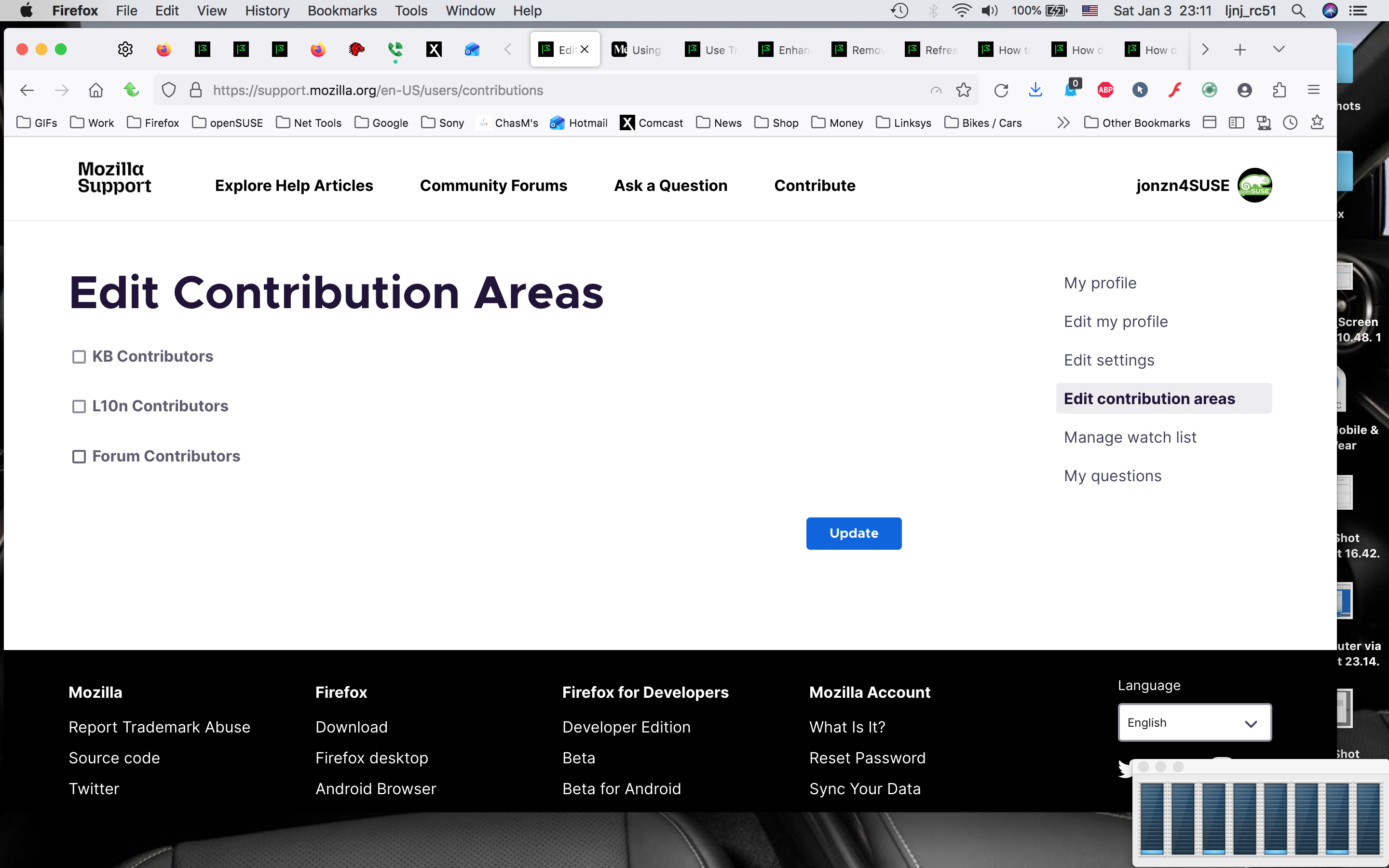Open the Downloads panel
This screenshot has height=868, width=1389.
tap(1035, 90)
